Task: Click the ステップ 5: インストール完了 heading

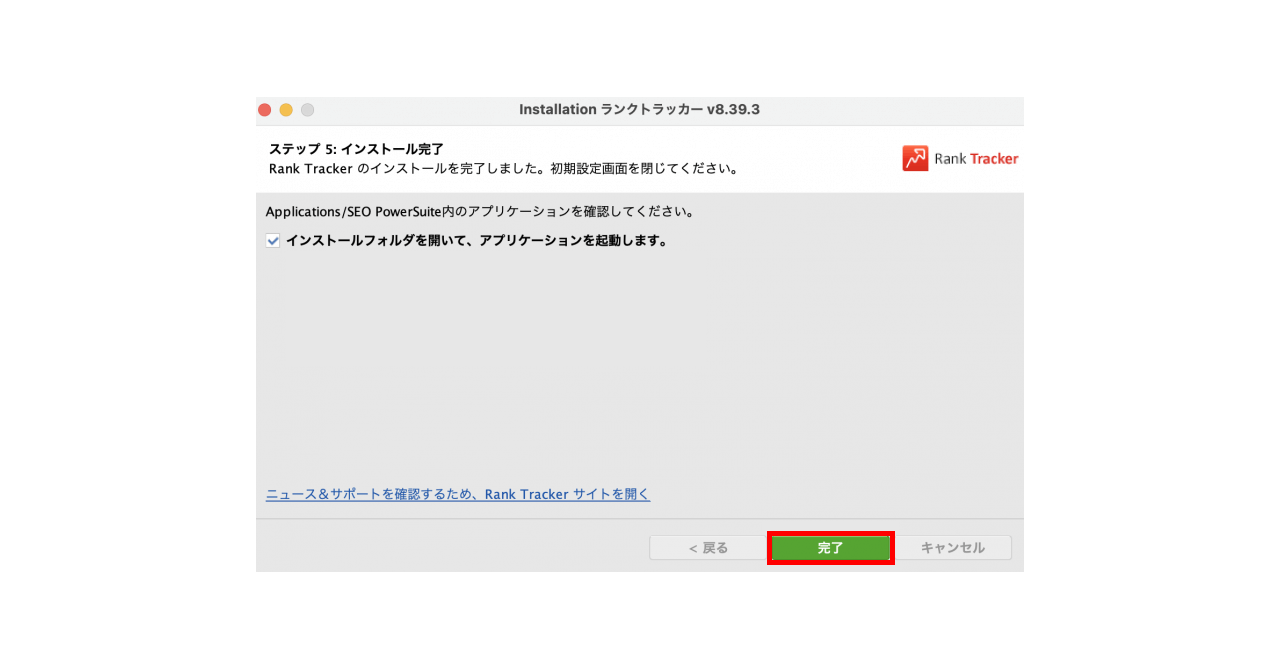Action: tap(356, 149)
